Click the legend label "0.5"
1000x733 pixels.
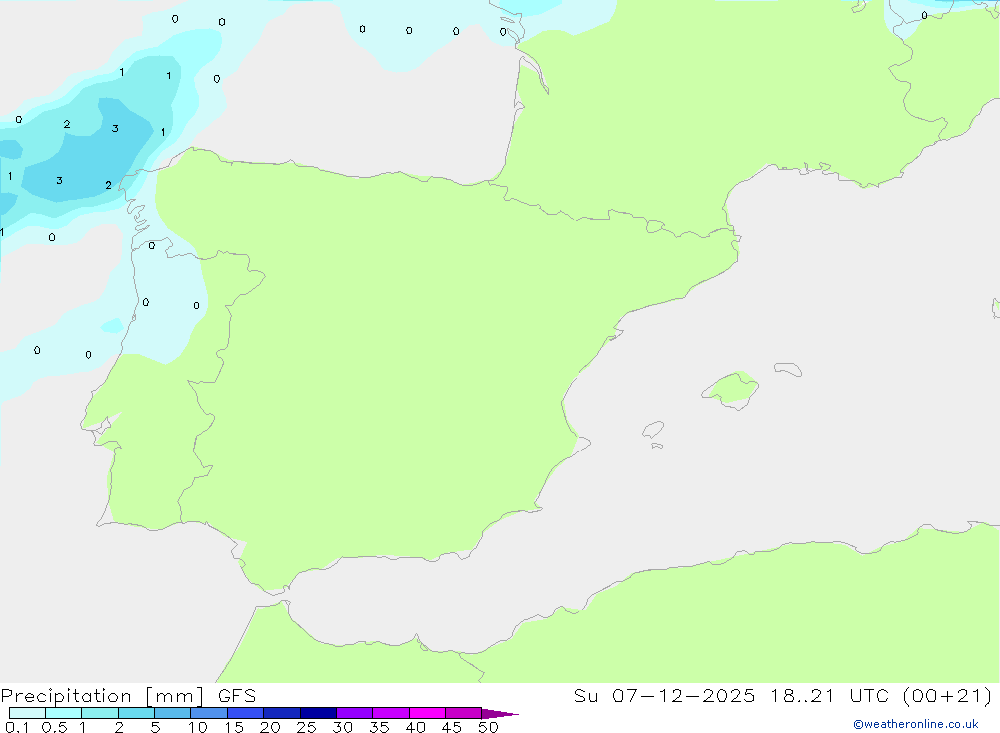click(x=54, y=727)
